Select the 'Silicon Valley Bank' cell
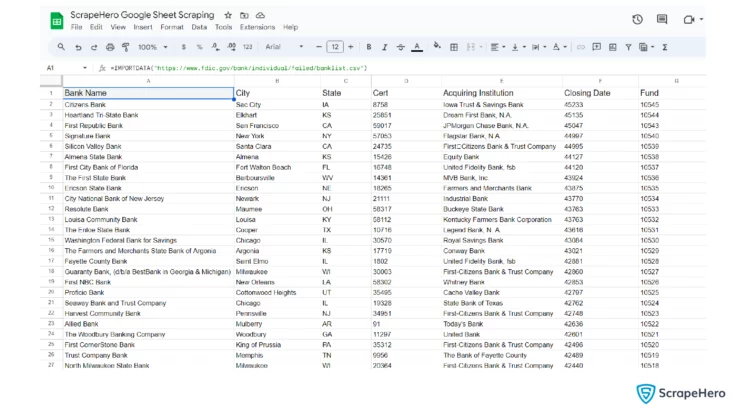 coord(148,147)
